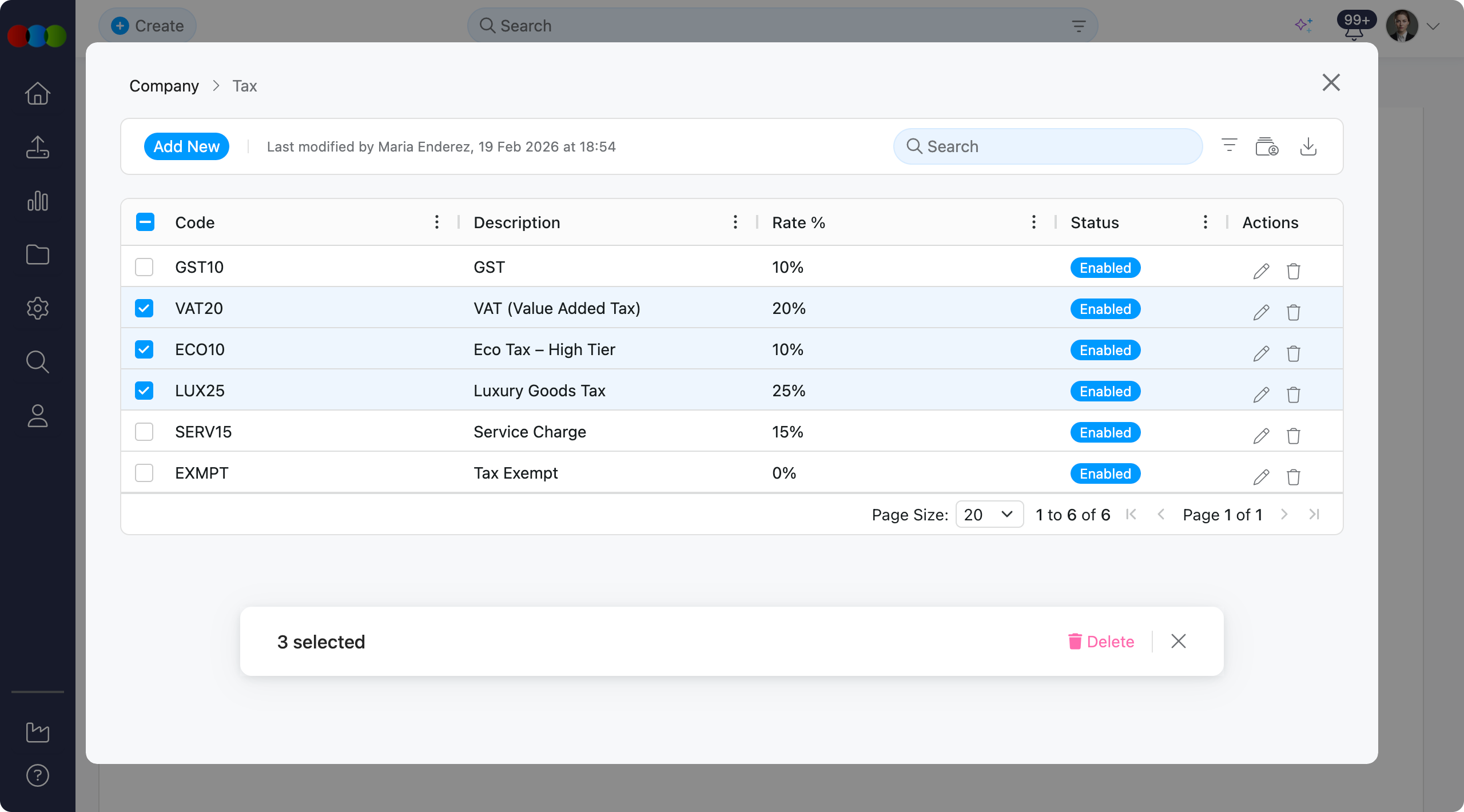Screen dimensions: 1464x812
Task: Open the upload section in the sidebar
Action: (x=37, y=147)
